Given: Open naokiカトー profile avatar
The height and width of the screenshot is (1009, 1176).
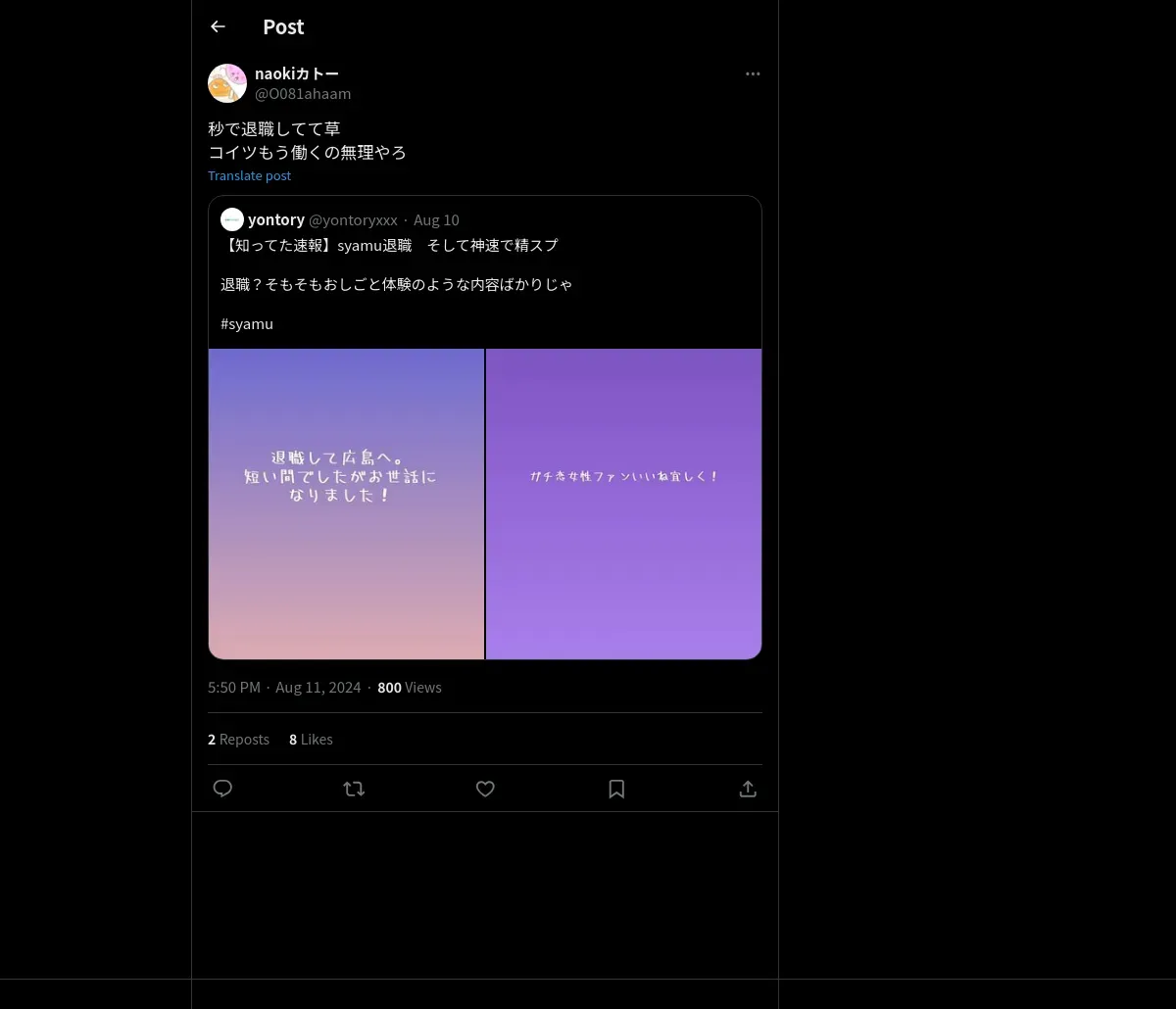Looking at the screenshot, I should (227, 83).
